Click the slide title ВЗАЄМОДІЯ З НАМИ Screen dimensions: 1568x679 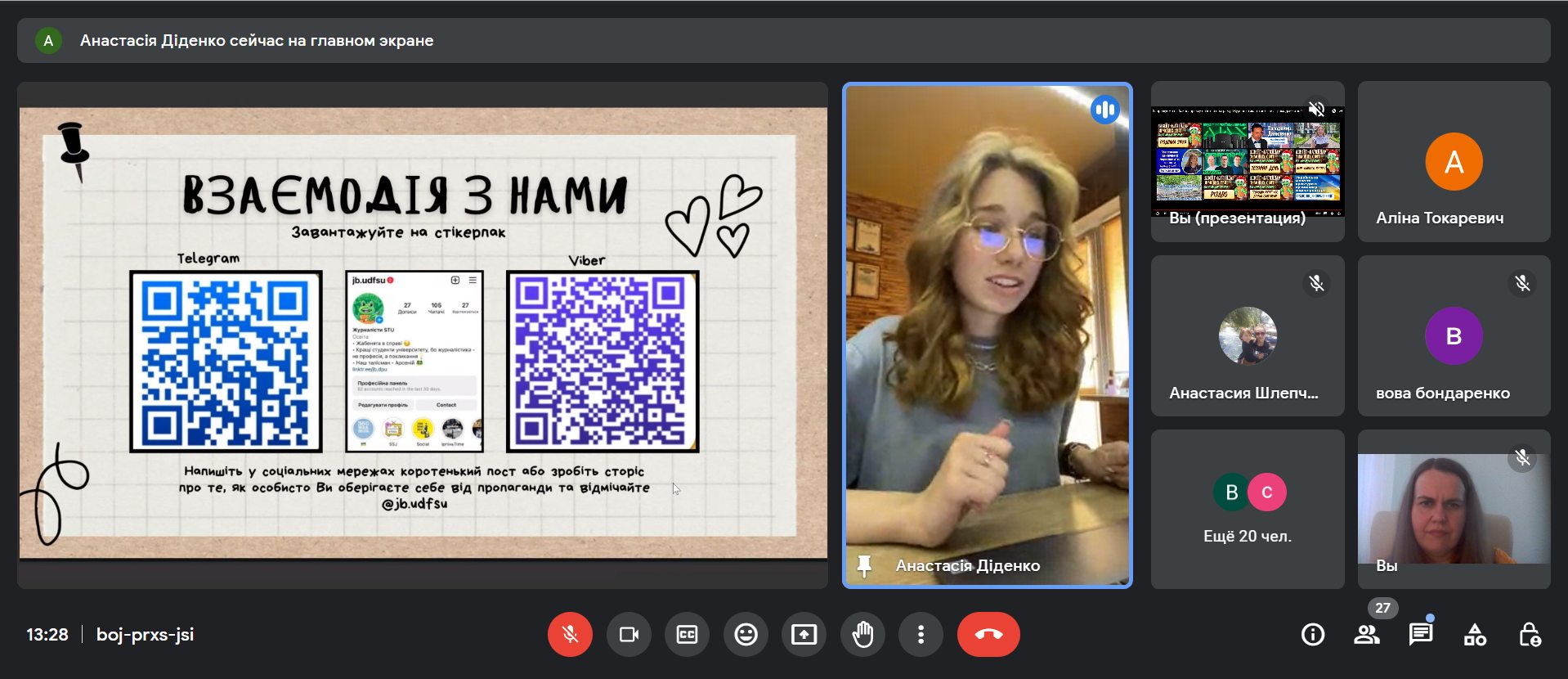(405, 195)
